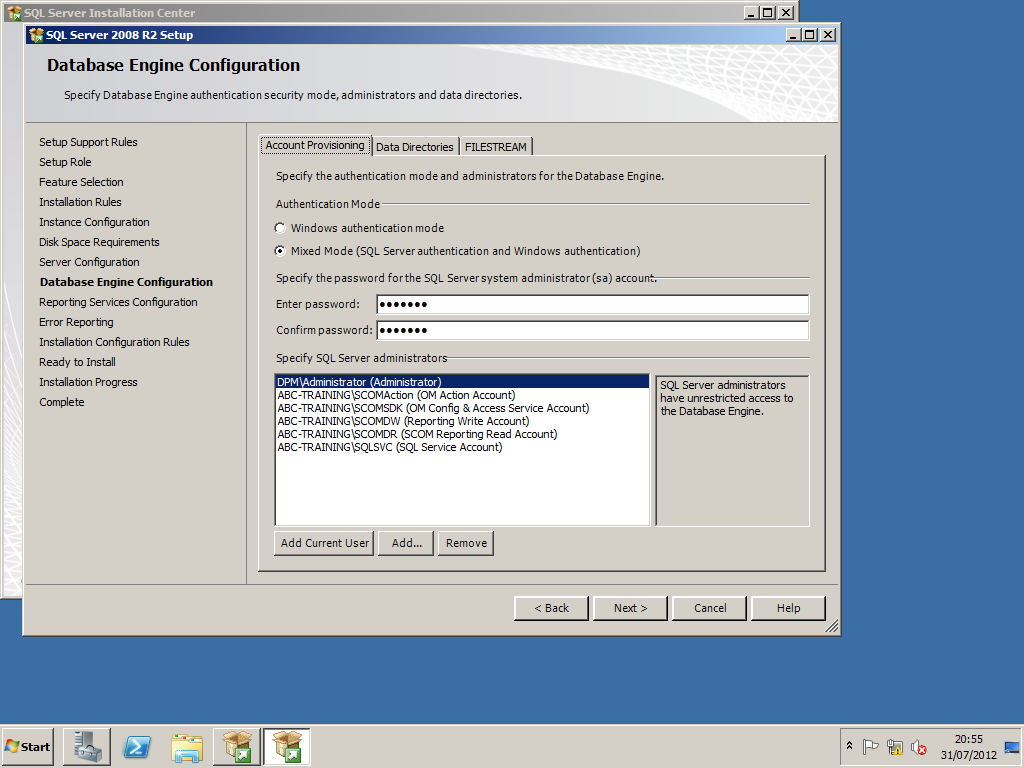Cancel the SQL Server setup
This screenshot has height=768, width=1024.
pos(710,608)
